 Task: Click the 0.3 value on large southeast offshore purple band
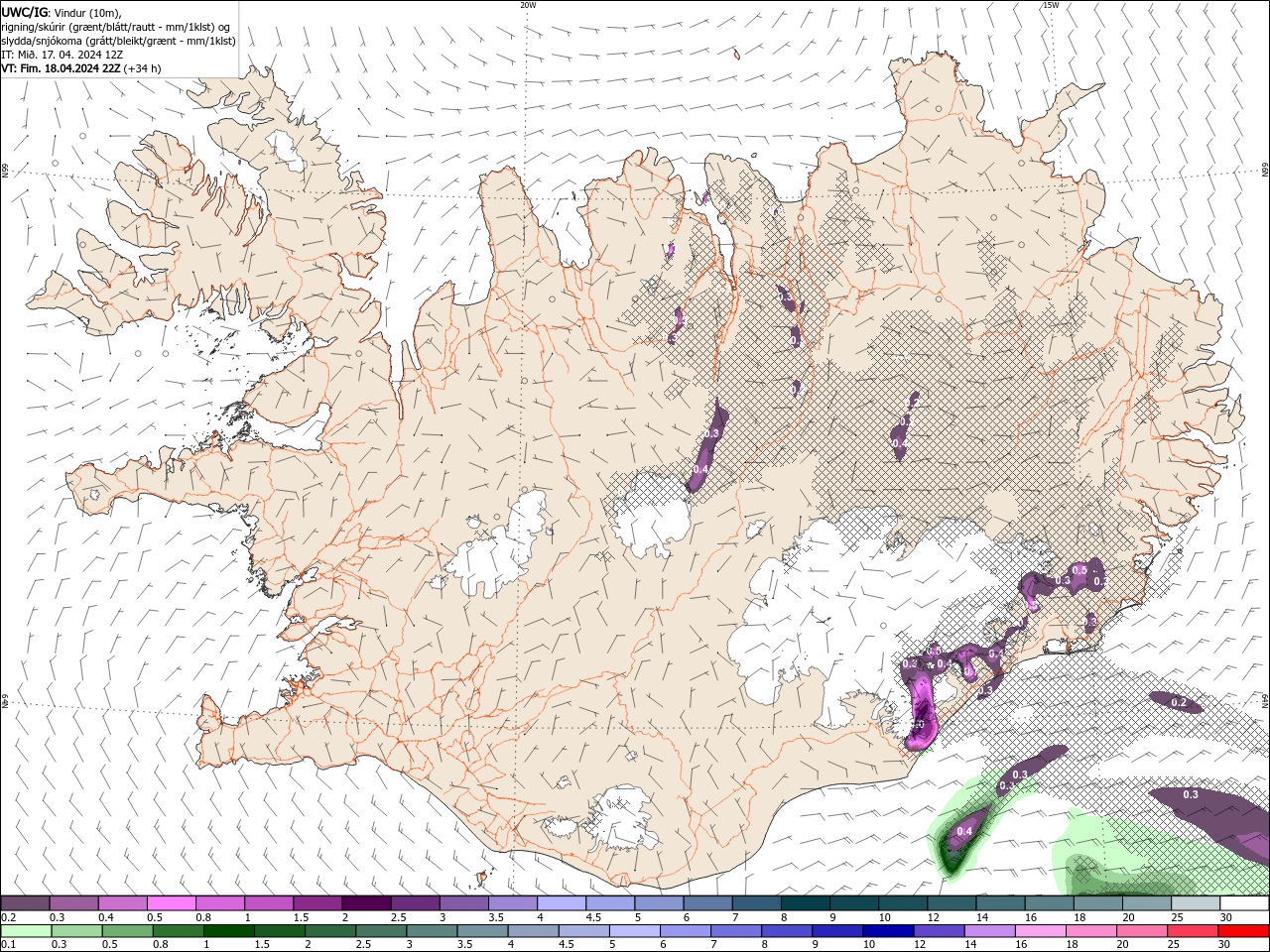coord(1191,794)
